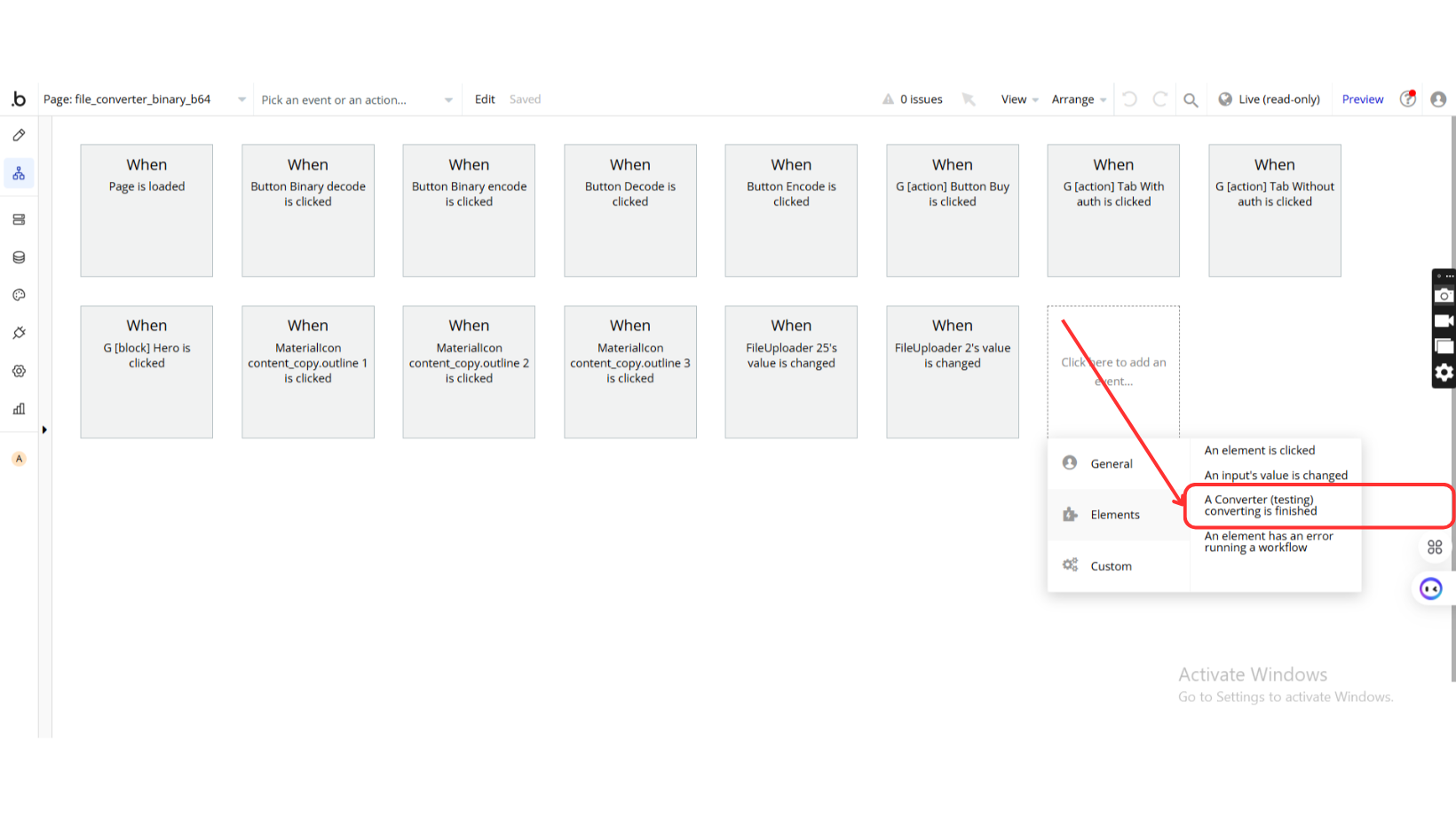This screenshot has width=1456, height=820.
Task: Select the Workflow tab icon in sidebar
Action: [x=19, y=173]
